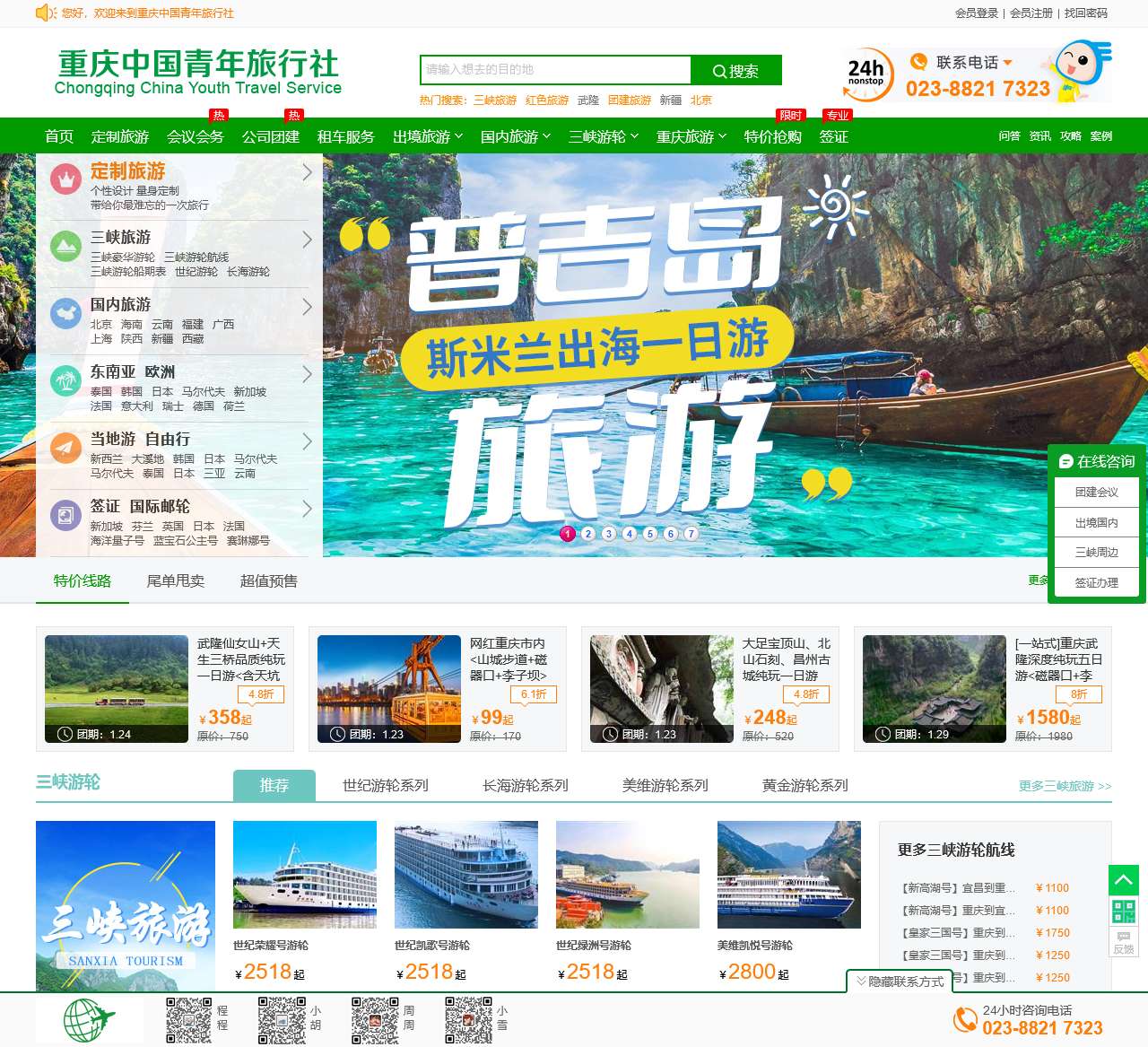1148x1047 pixels.
Task: Select the fourth carousel indicator dot
Action: 629,533
